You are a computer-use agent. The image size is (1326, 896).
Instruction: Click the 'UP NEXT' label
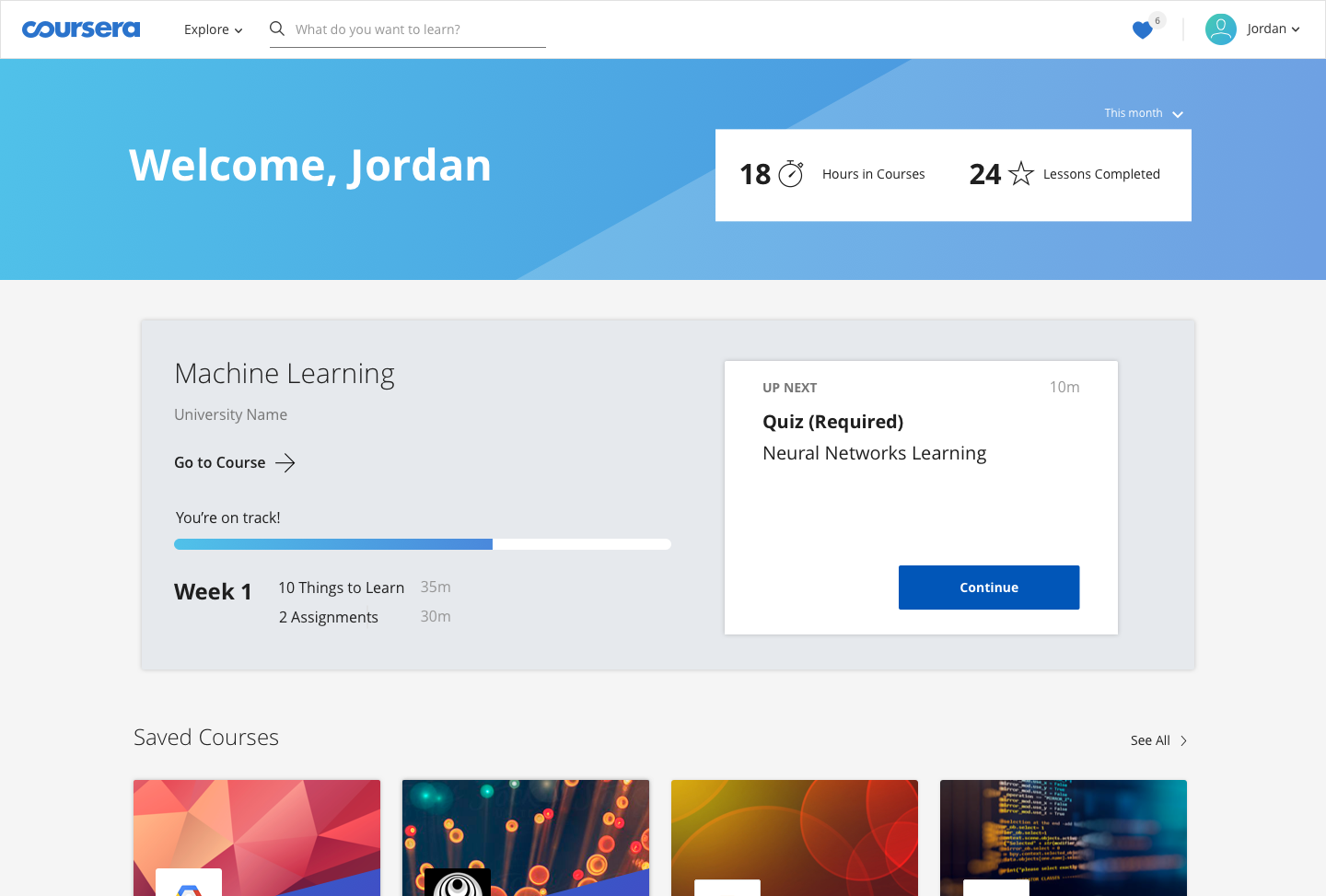[x=789, y=388]
